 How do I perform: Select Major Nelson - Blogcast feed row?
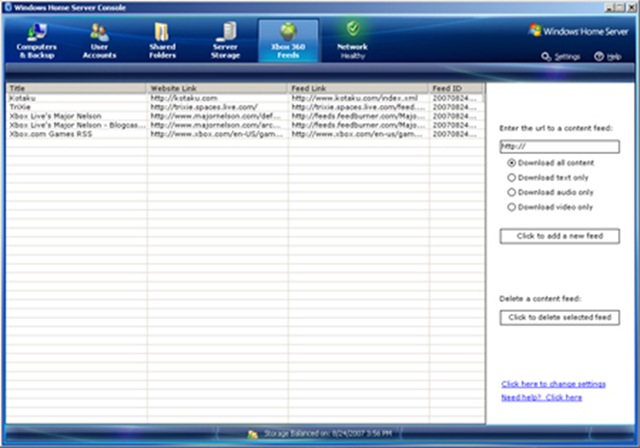click(245, 125)
